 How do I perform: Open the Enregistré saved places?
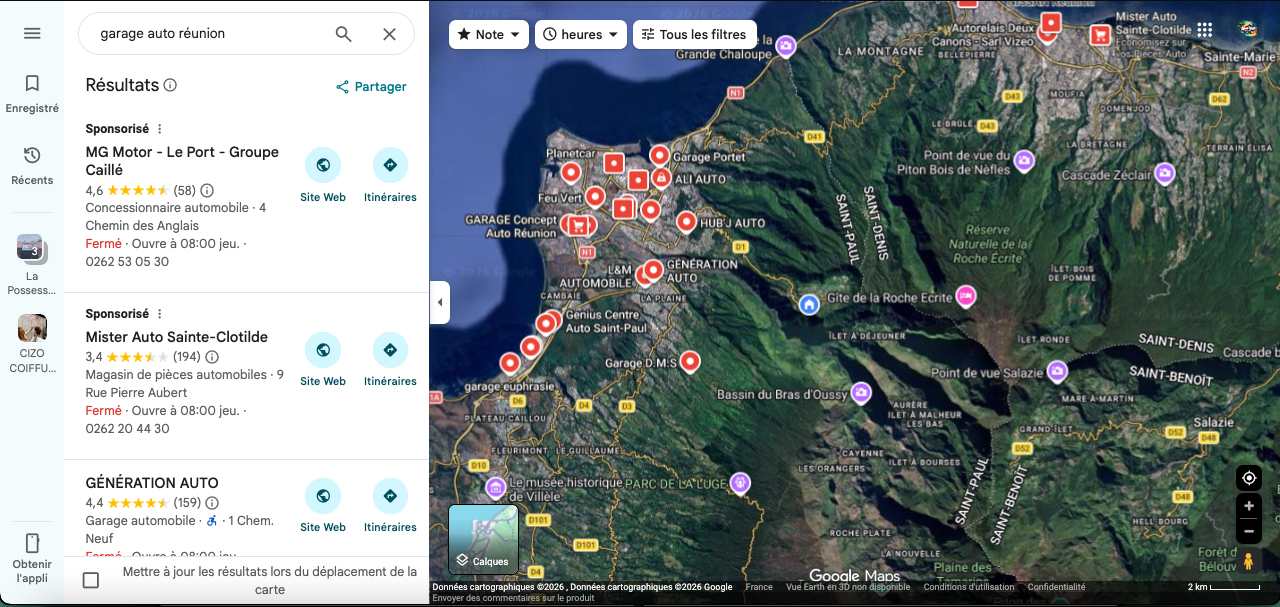[32, 94]
